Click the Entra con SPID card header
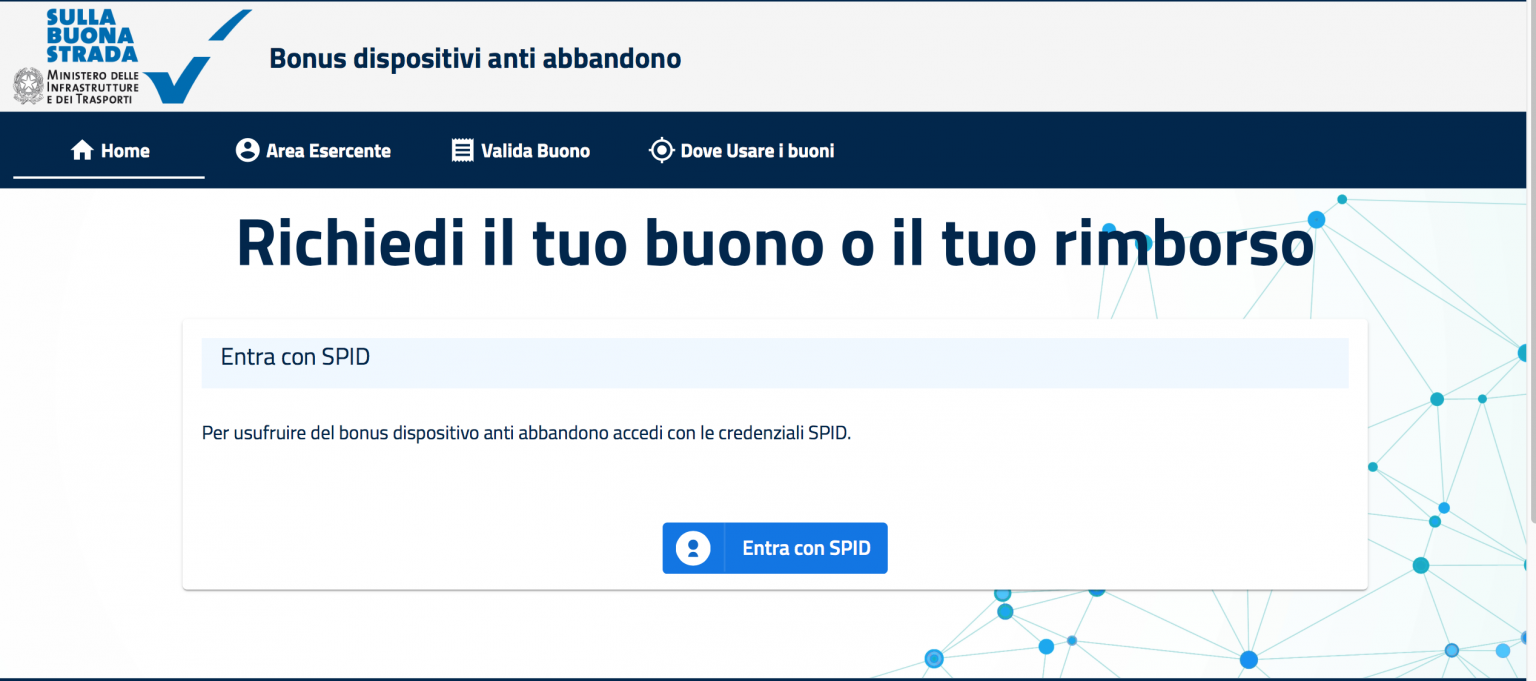Viewport: 1536px width, 681px height. click(775, 362)
